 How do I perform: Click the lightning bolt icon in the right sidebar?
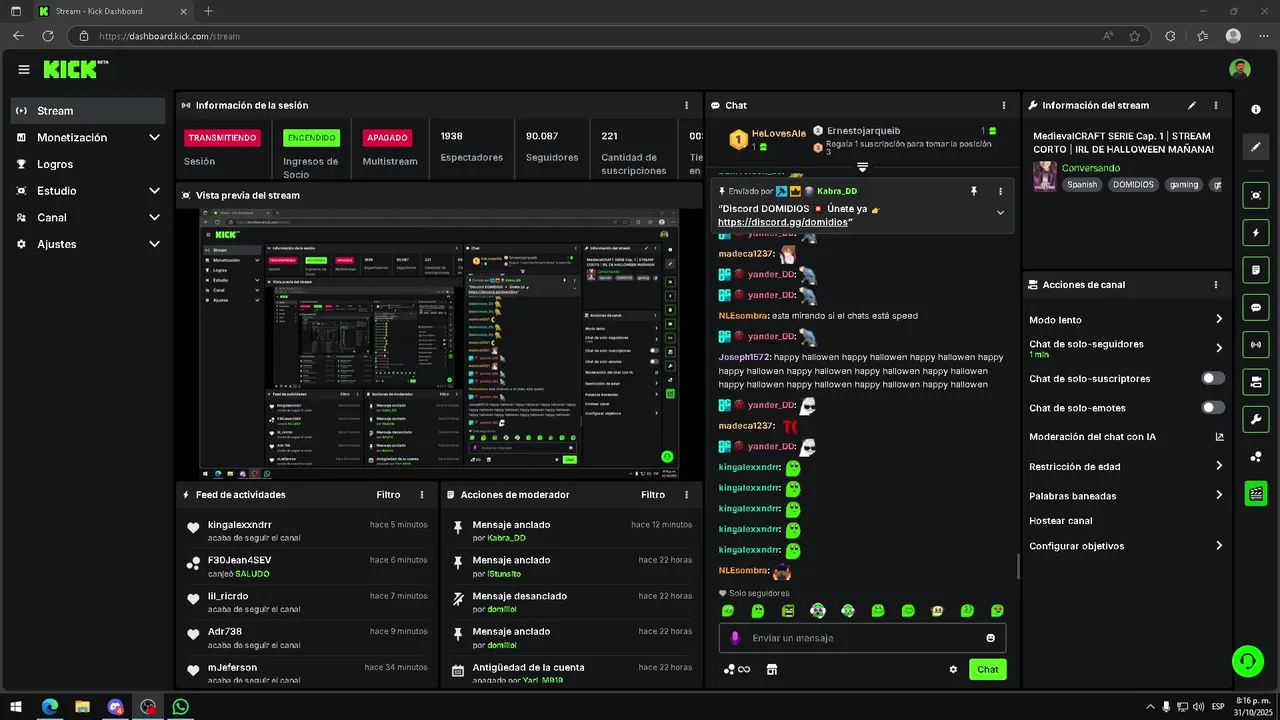click(x=1256, y=233)
